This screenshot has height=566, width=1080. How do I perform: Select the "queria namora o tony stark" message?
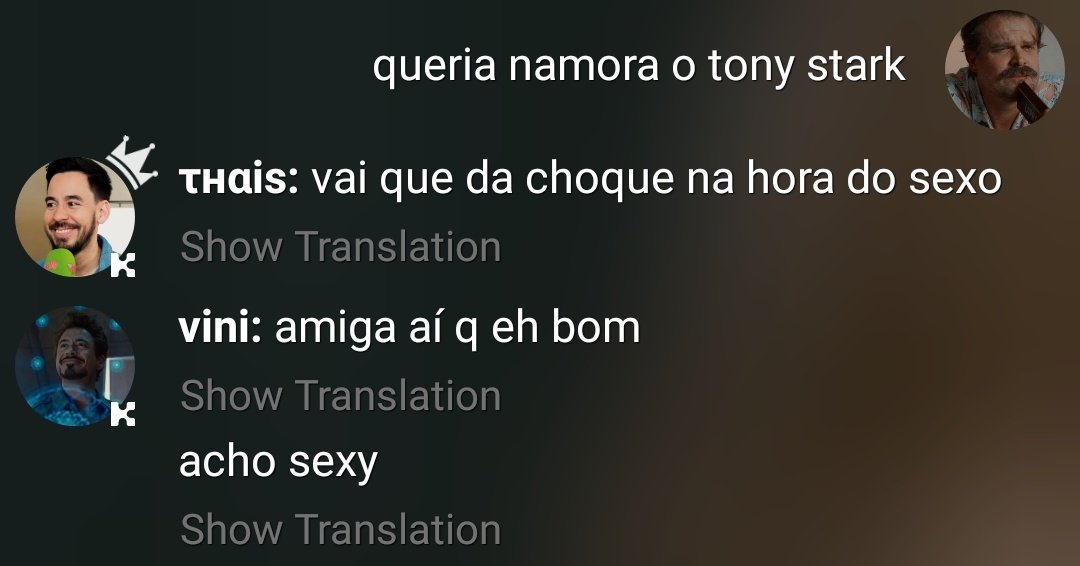click(x=638, y=67)
